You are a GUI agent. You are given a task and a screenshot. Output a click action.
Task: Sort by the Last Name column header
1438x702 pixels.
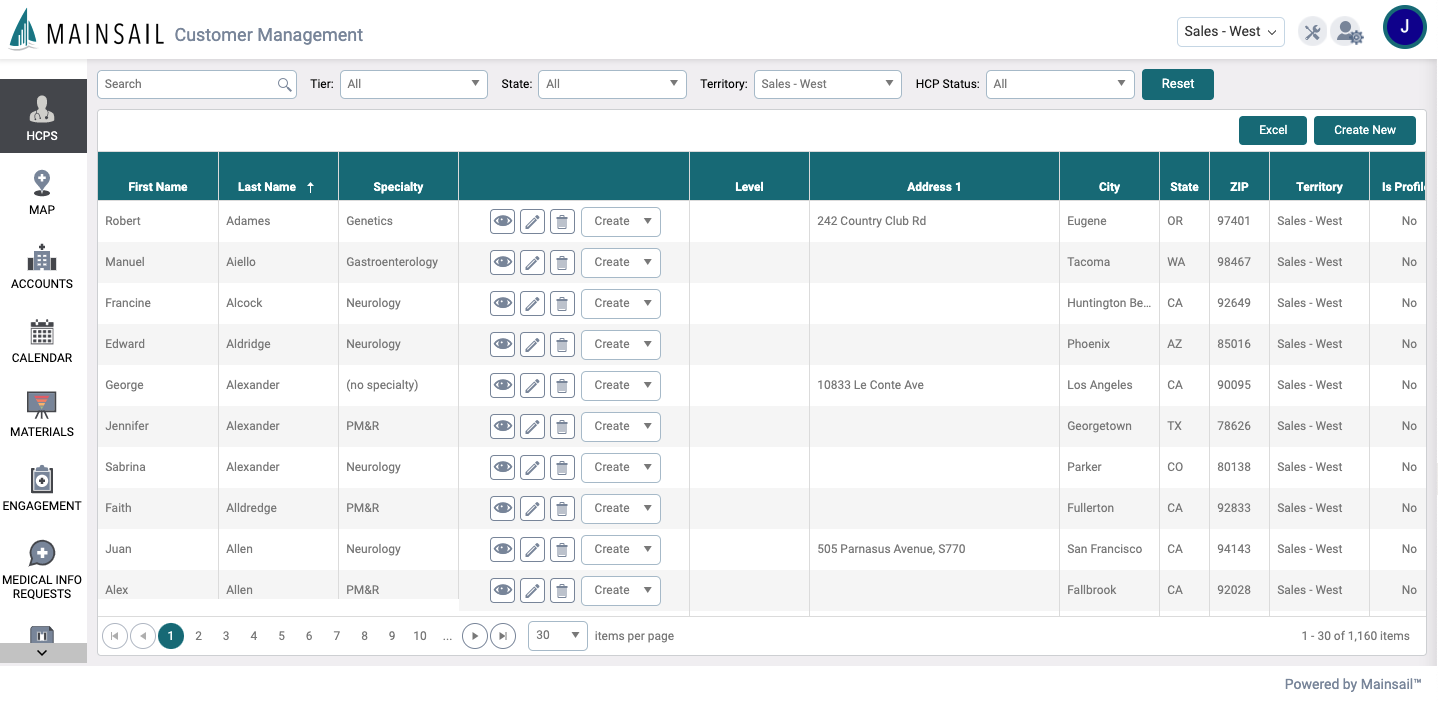point(267,187)
